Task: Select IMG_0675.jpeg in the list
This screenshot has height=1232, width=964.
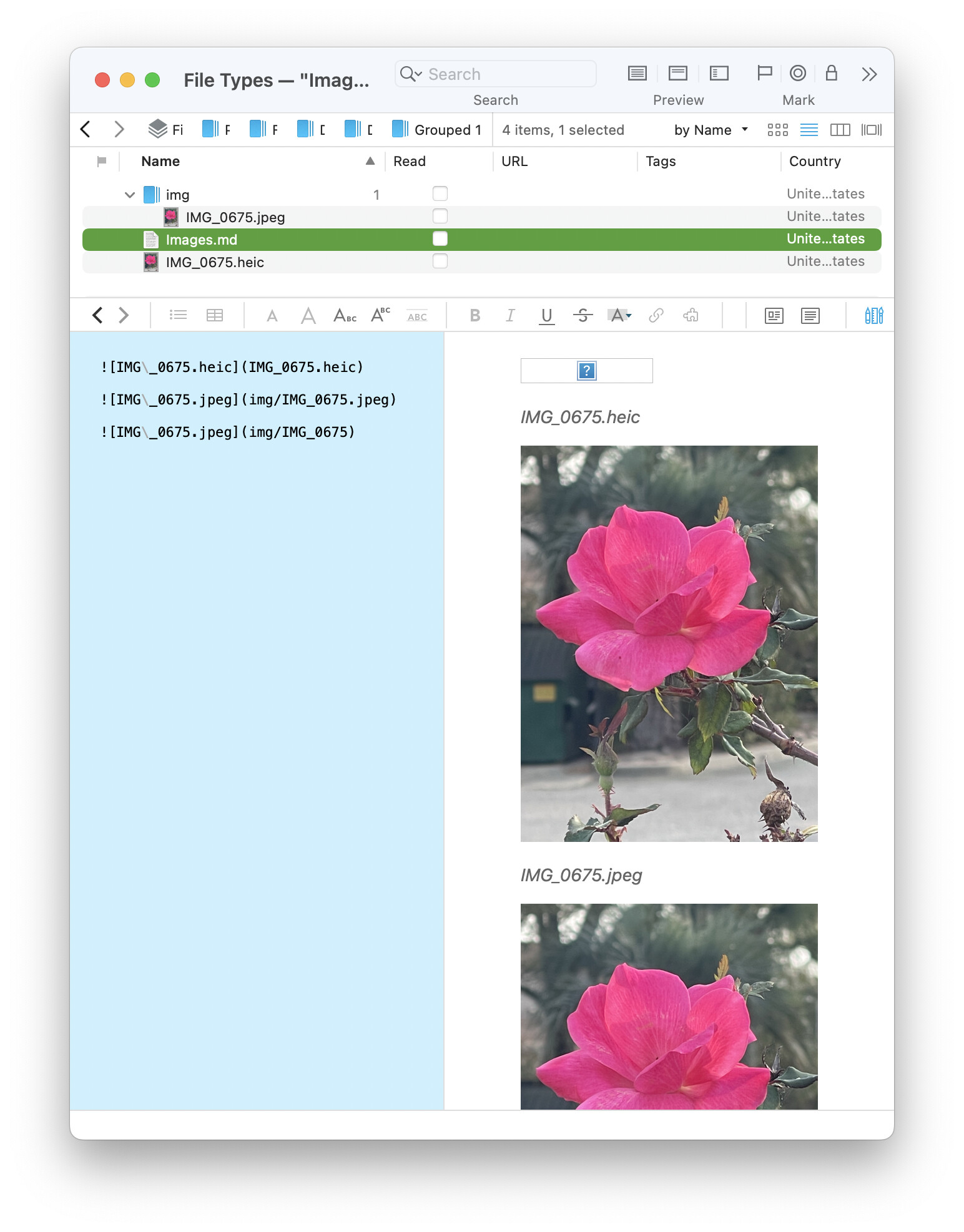Action: (x=235, y=217)
